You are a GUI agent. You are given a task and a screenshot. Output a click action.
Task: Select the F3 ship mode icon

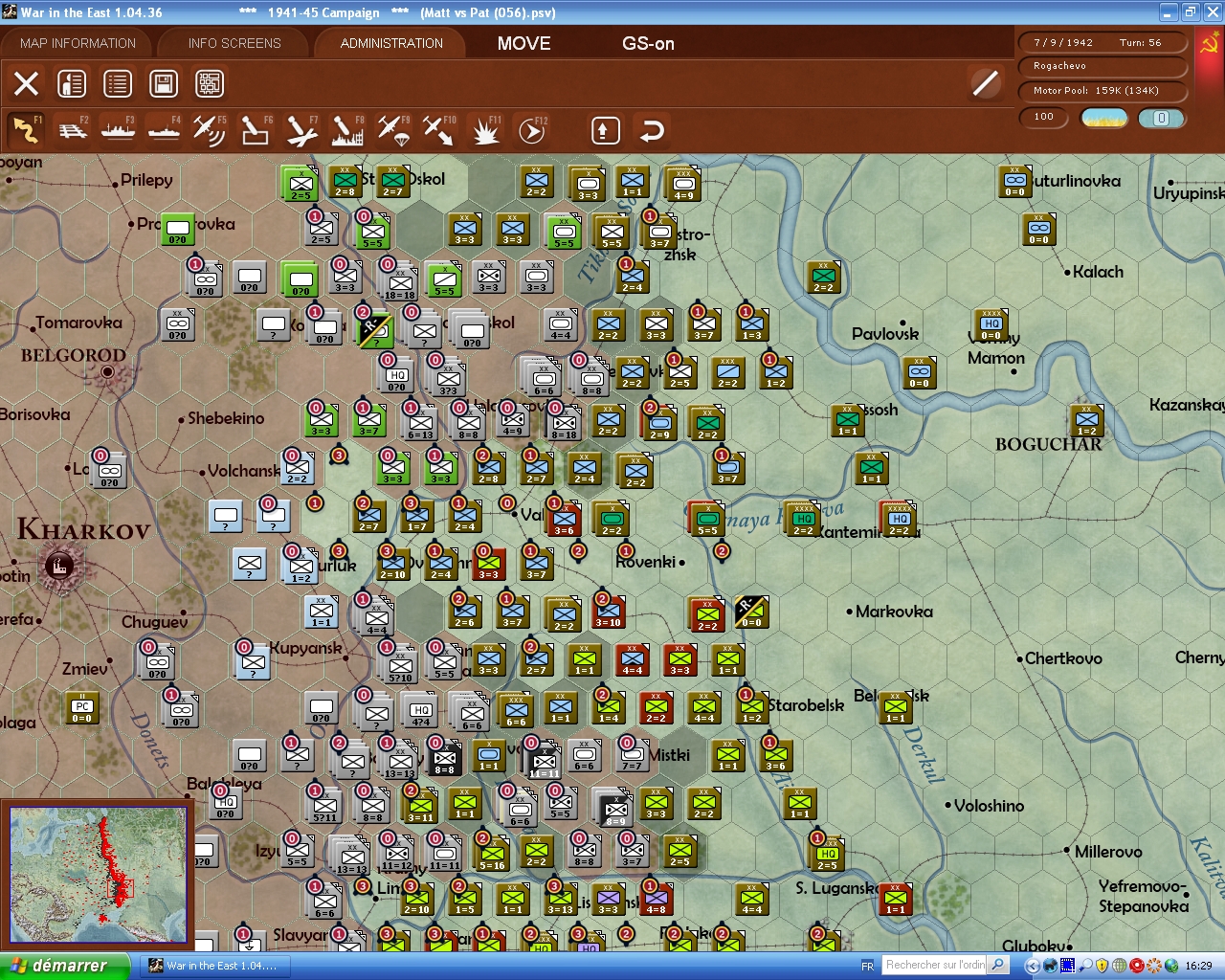pyautogui.click(x=118, y=130)
